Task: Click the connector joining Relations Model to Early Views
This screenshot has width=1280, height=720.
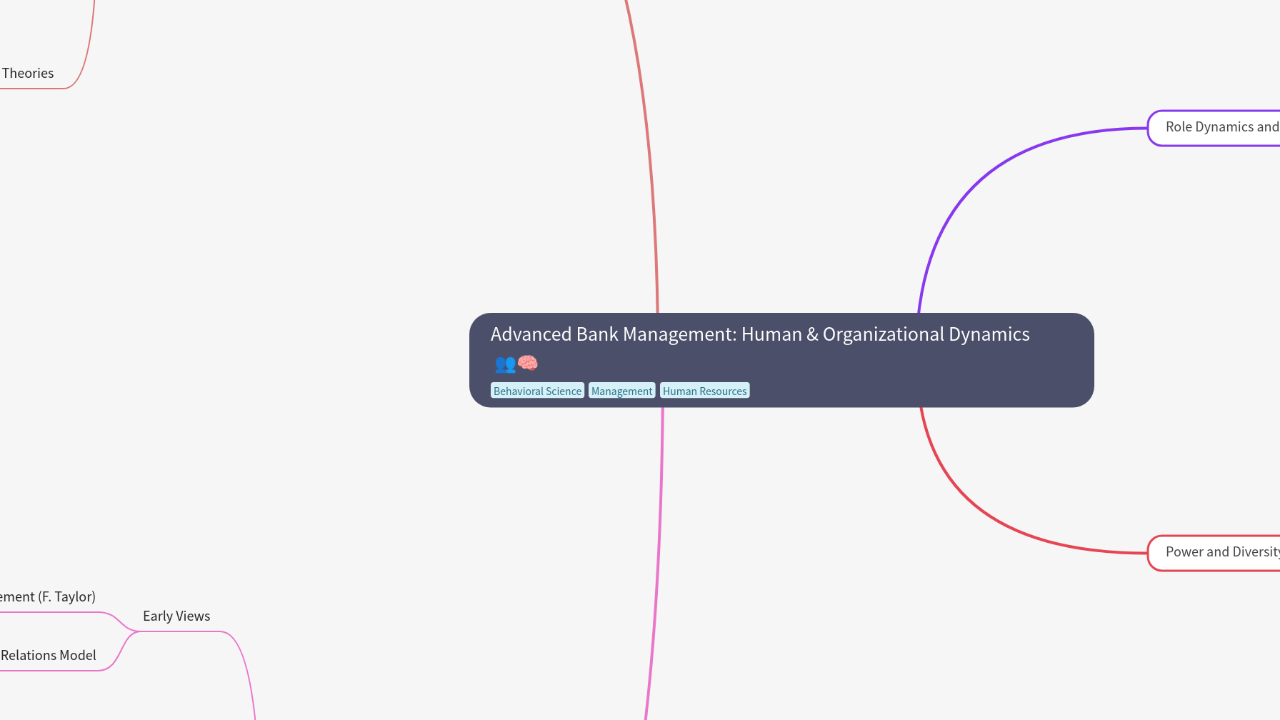Action: click(119, 650)
